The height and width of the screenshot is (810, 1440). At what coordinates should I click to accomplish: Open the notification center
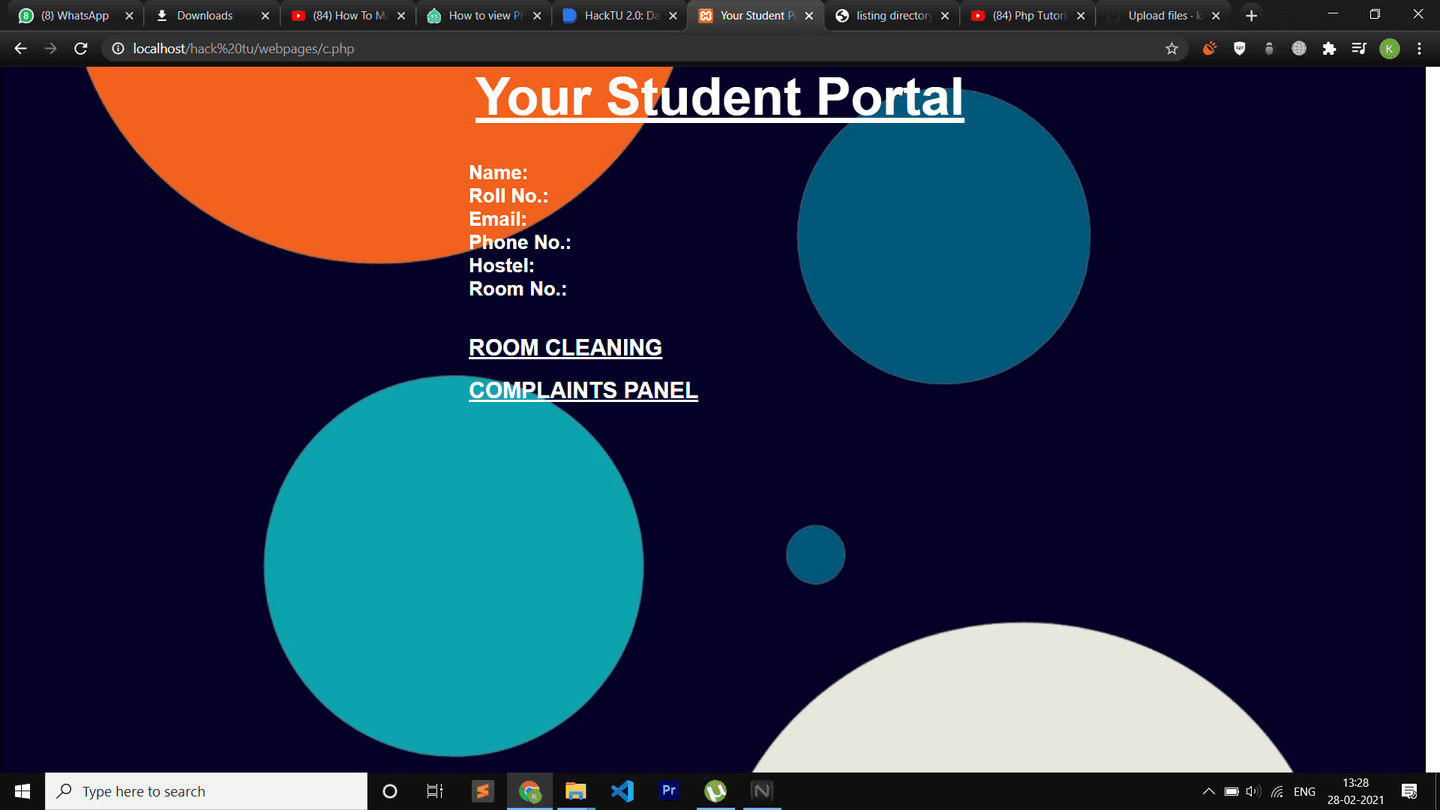coord(1410,791)
